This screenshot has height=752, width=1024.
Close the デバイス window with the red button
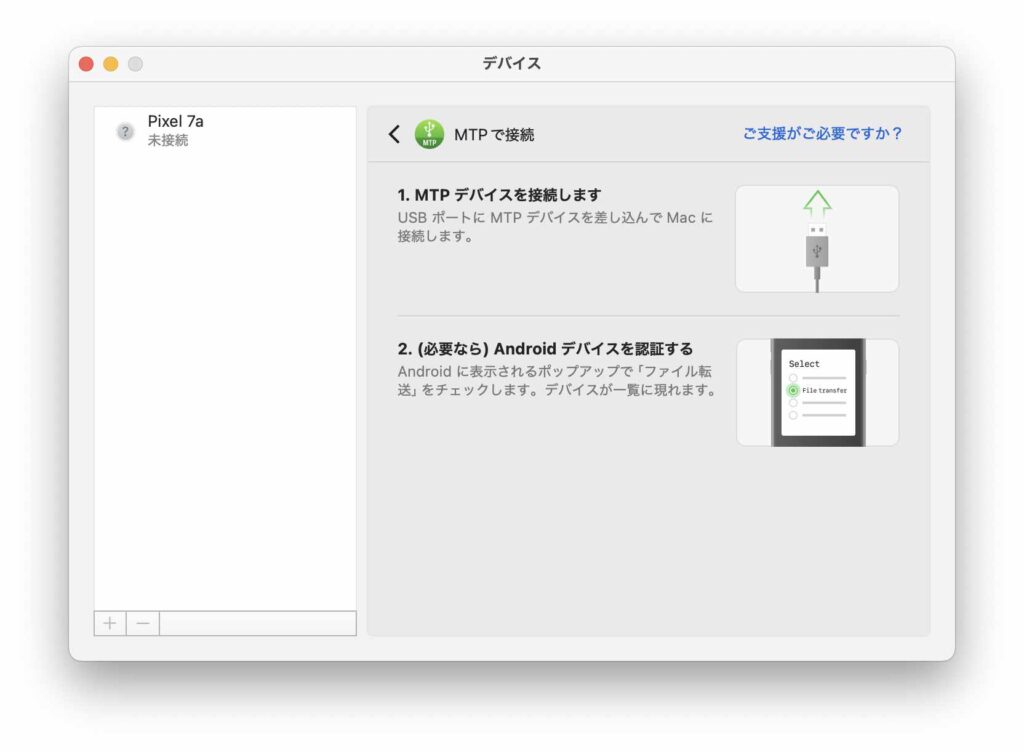tap(86, 64)
